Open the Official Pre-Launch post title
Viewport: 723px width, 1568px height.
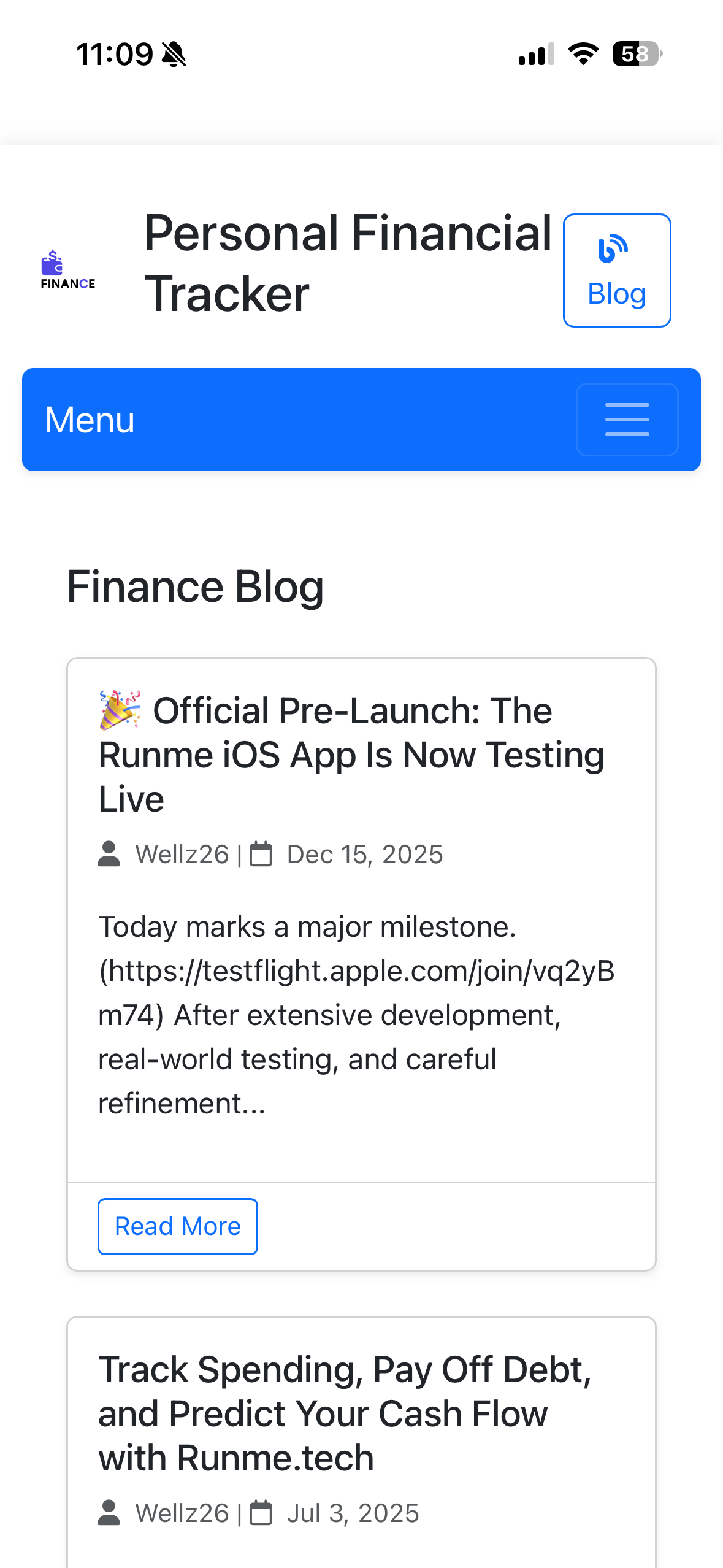click(351, 755)
